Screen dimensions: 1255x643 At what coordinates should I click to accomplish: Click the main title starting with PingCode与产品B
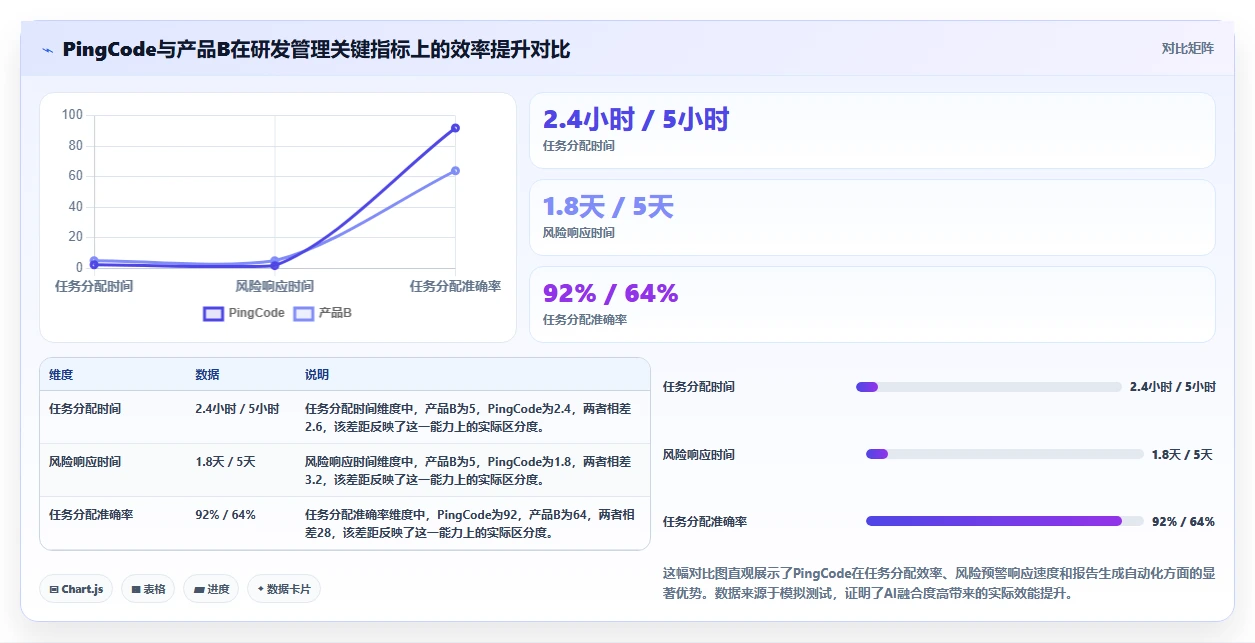click(316, 50)
